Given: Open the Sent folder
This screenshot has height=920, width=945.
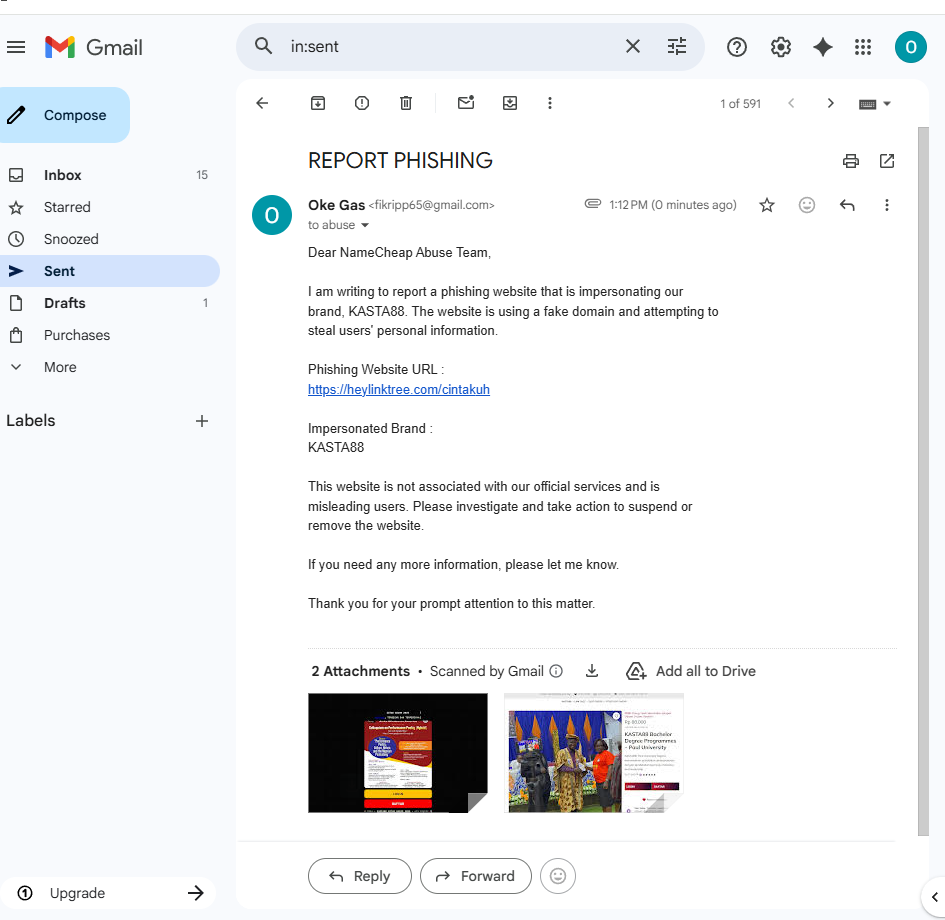Looking at the screenshot, I should (109, 271).
